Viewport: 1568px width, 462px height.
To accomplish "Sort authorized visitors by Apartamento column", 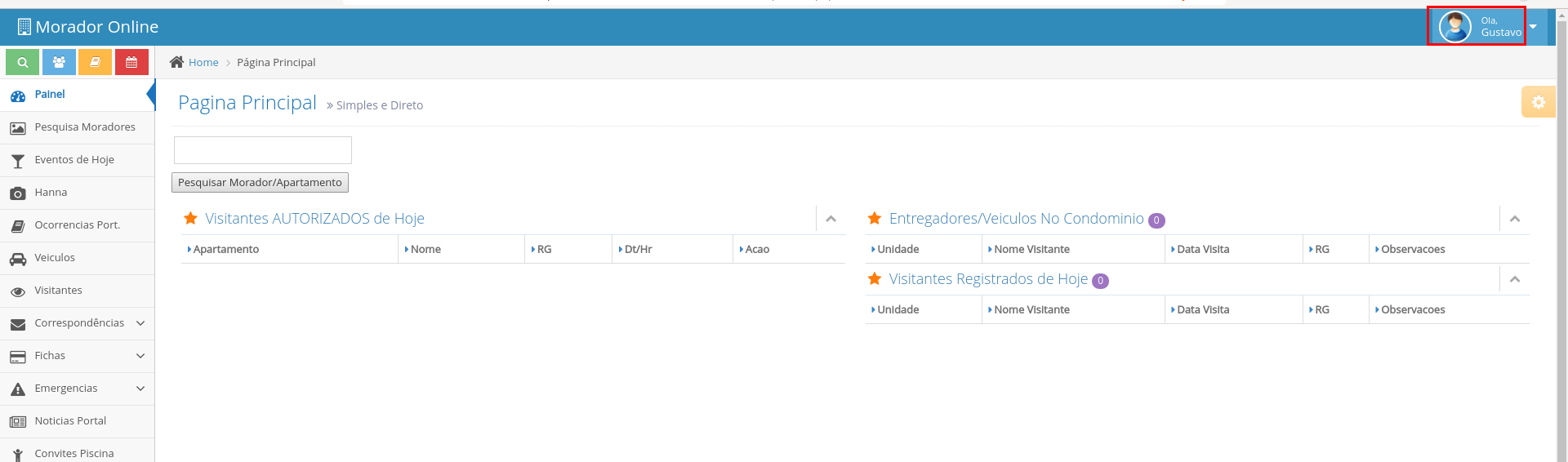I will [290, 249].
